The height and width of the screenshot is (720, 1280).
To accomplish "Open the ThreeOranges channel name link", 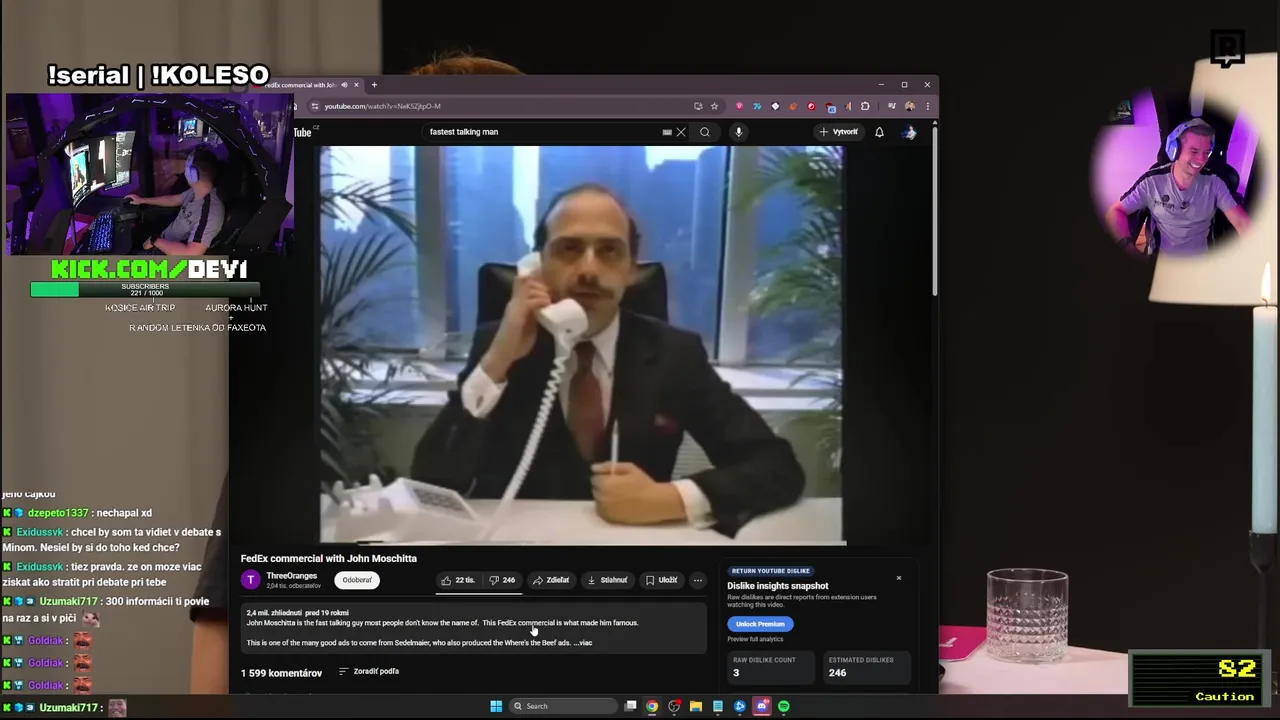I will coord(291,576).
